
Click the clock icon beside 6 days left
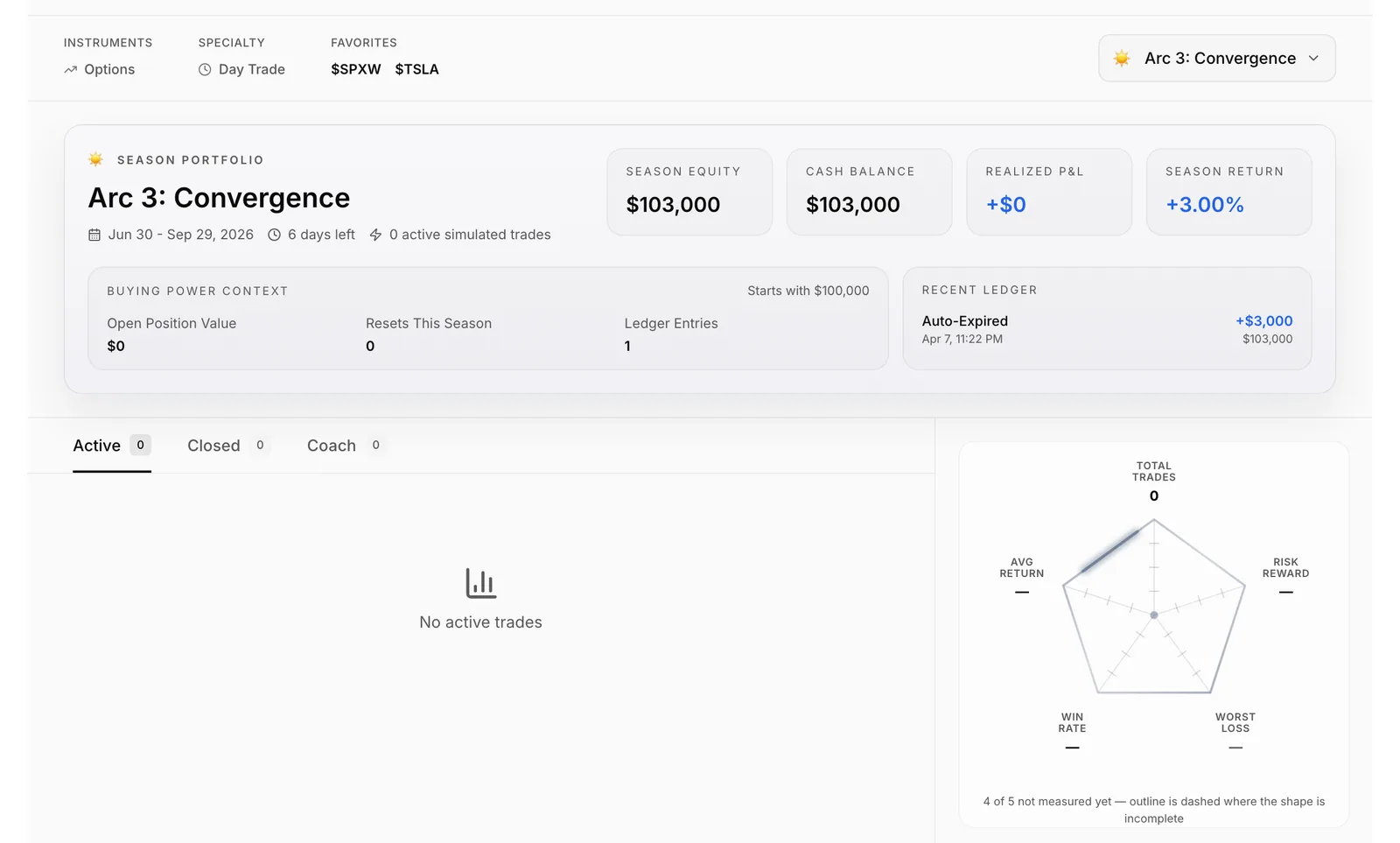(274, 235)
